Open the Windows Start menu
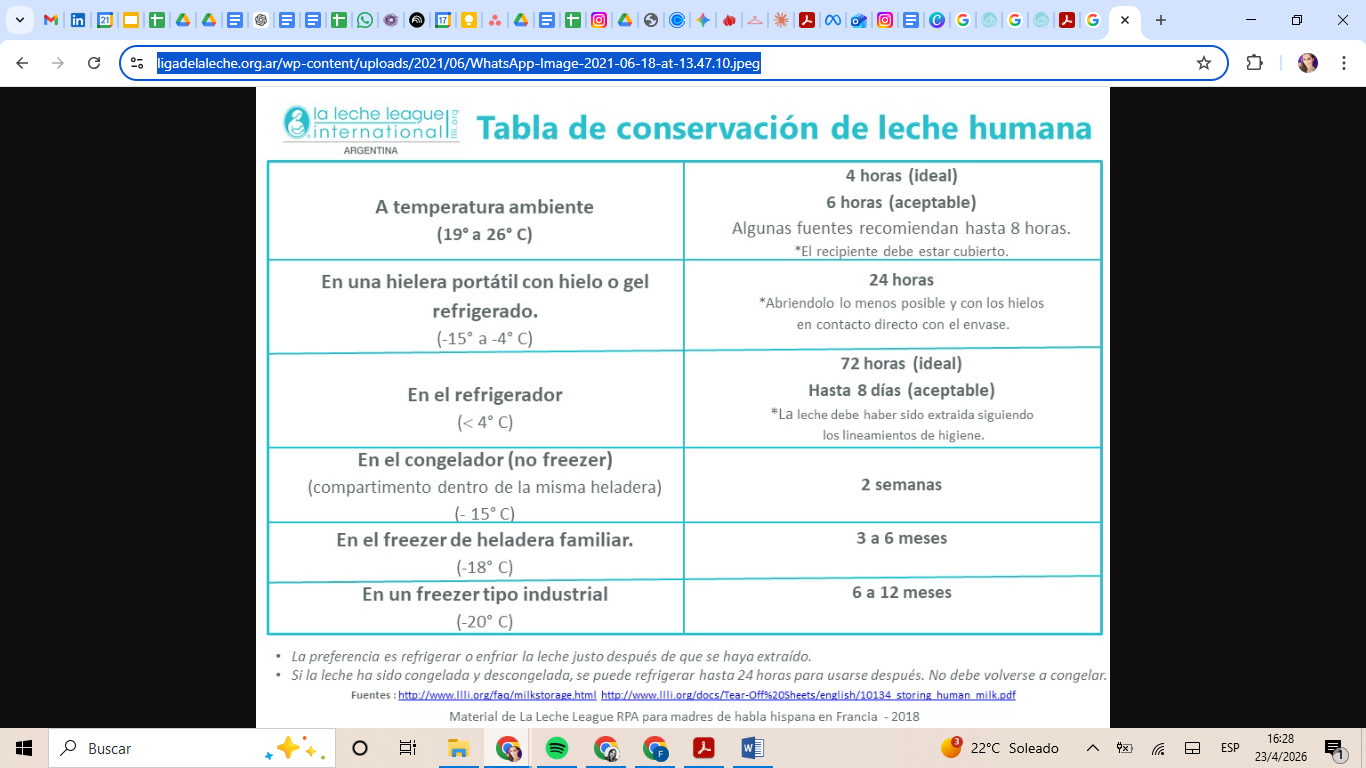 (x=24, y=748)
